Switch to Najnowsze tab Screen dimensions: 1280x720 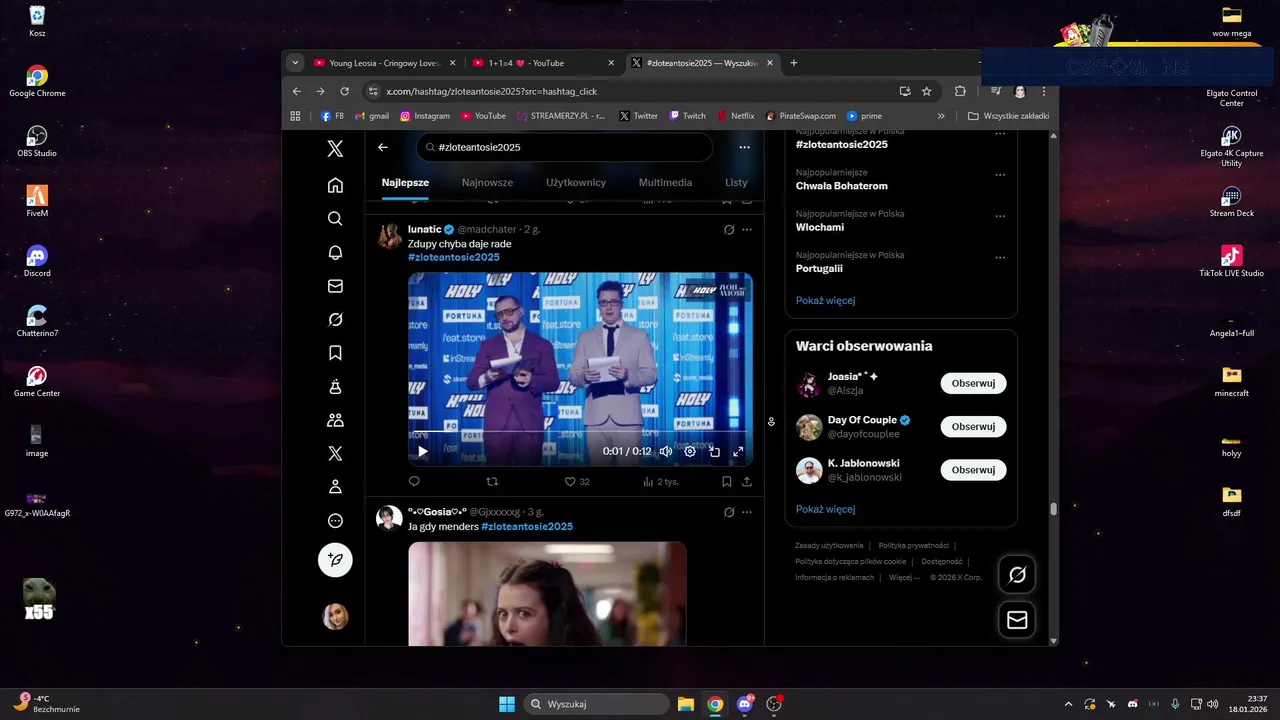click(x=487, y=183)
